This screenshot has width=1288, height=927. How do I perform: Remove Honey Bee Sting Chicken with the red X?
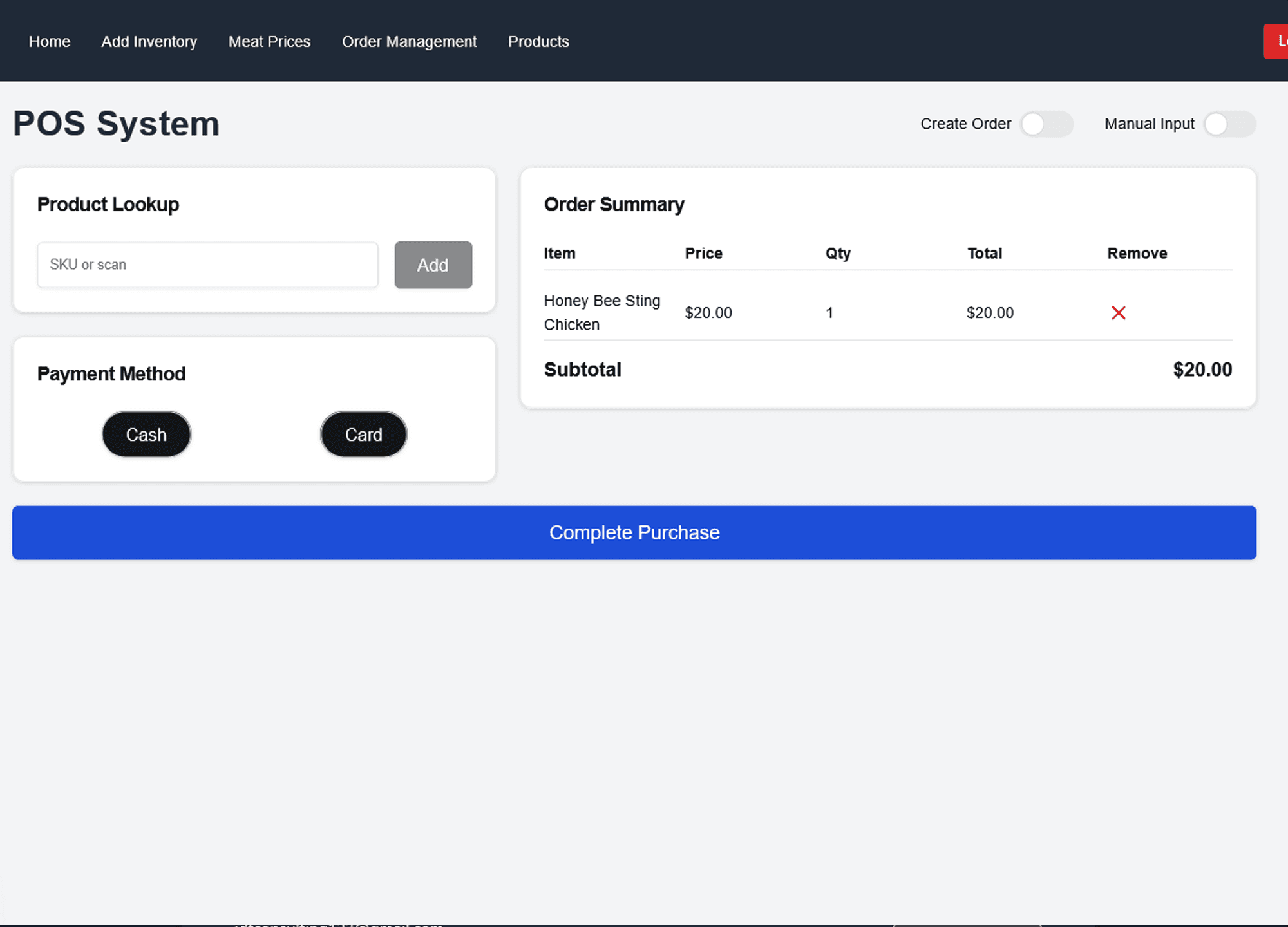point(1119,313)
